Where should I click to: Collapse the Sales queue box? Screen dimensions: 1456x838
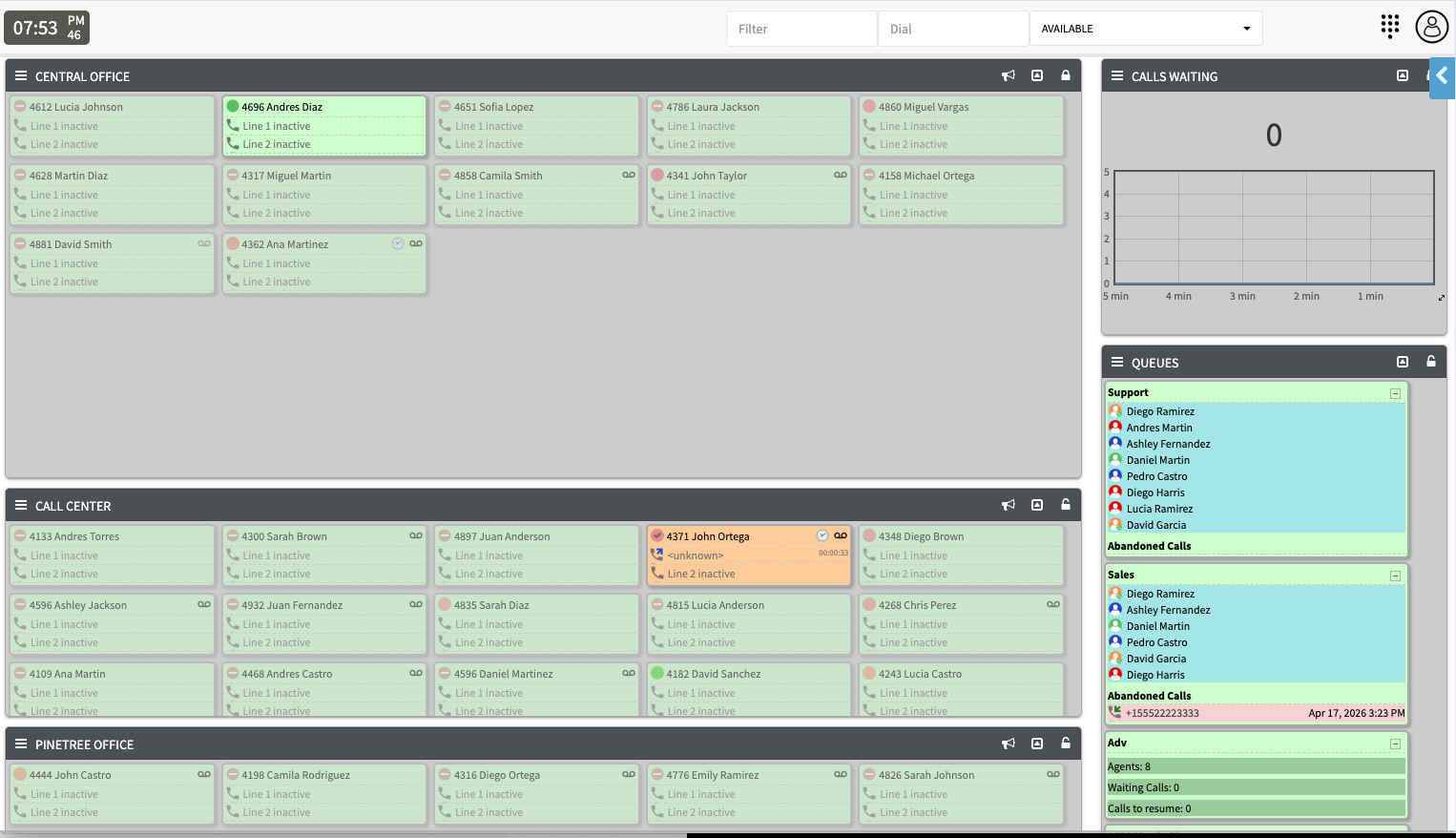(x=1395, y=576)
